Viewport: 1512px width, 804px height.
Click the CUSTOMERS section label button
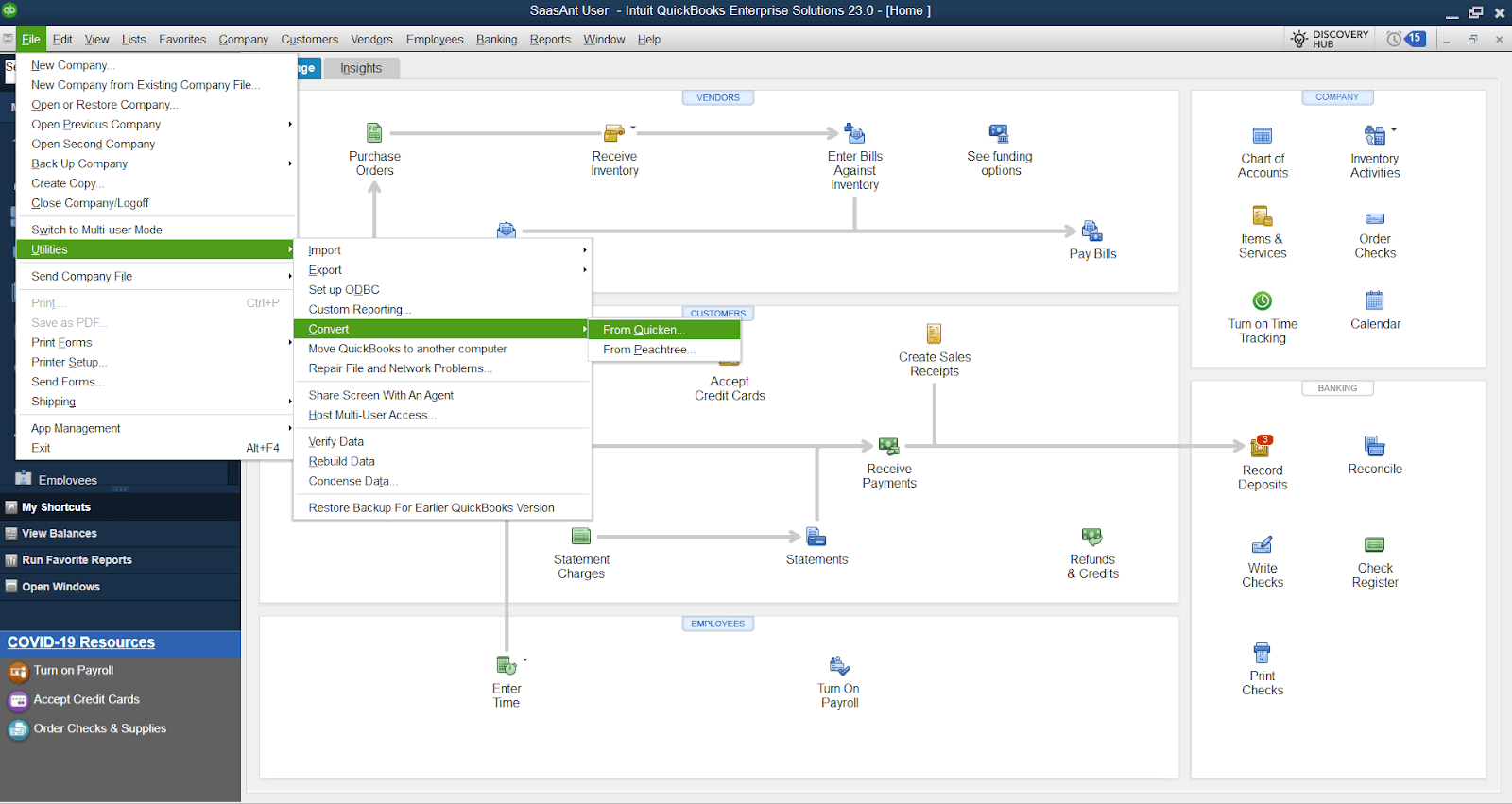tap(718, 314)
